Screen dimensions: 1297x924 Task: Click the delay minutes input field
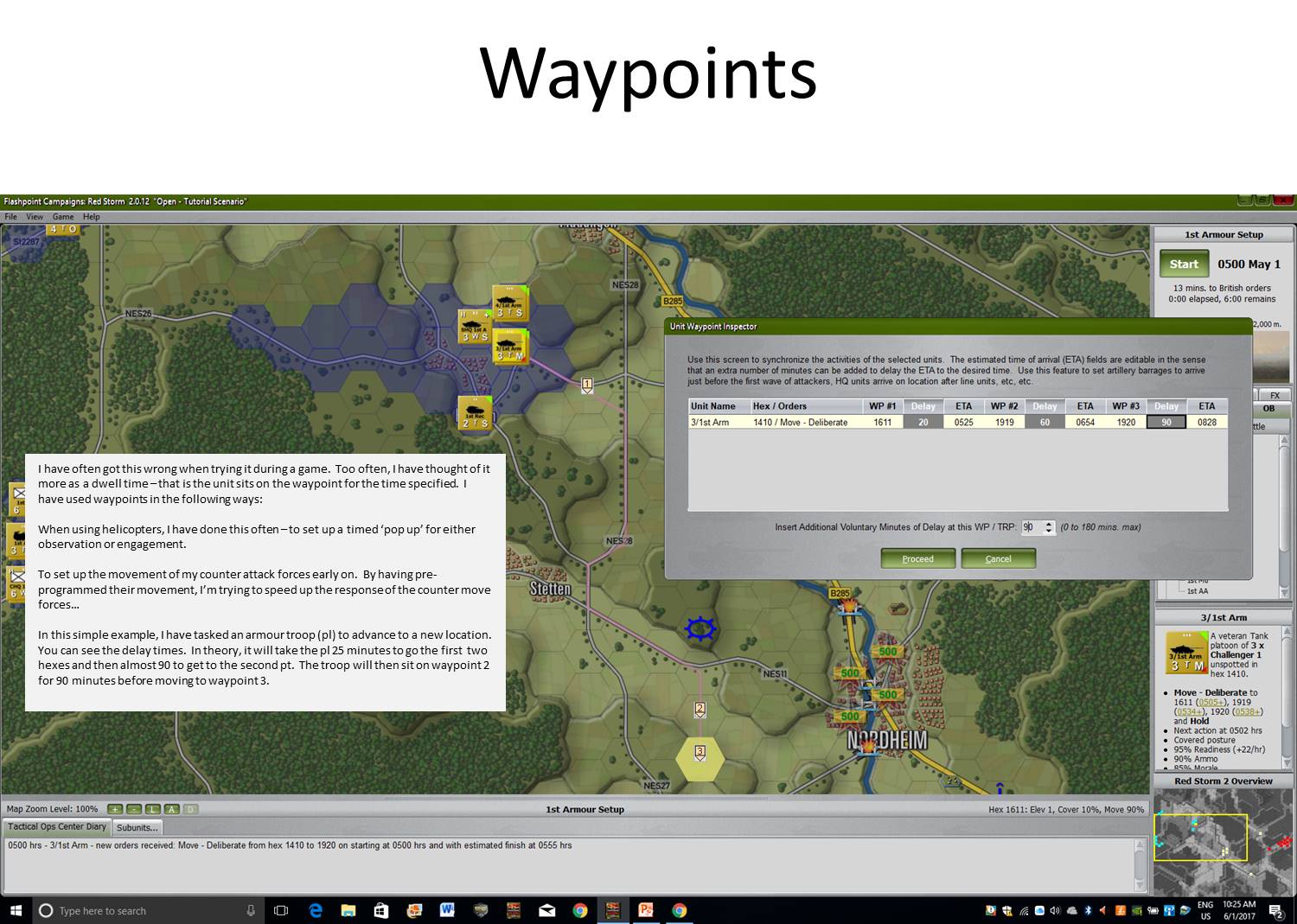1032,526
